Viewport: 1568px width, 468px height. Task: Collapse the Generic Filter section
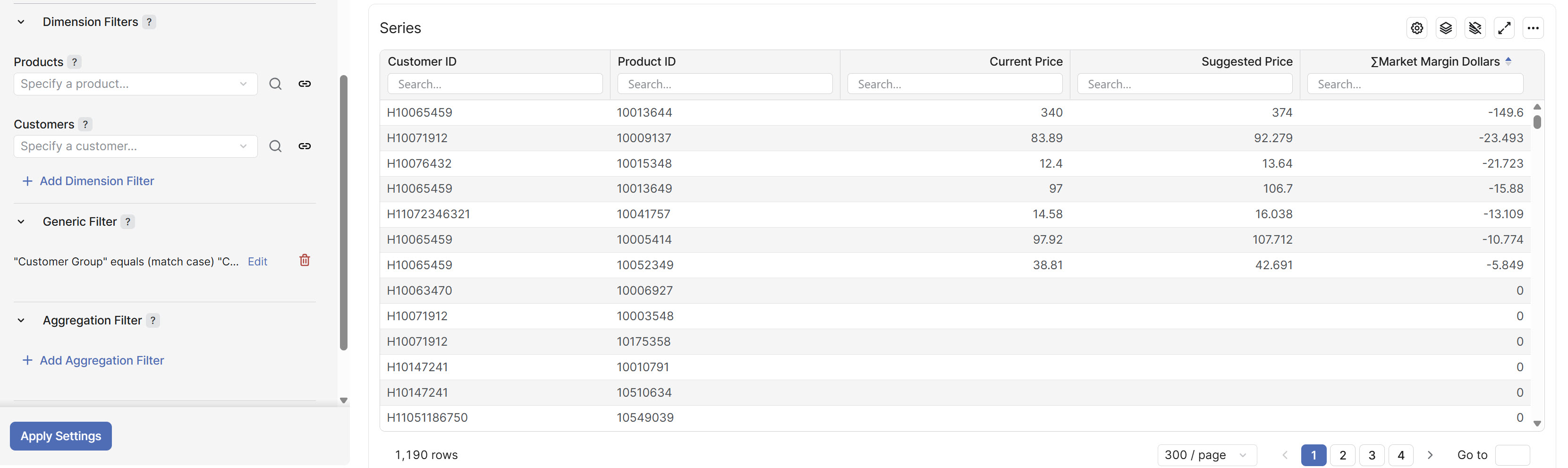[21, 221]
